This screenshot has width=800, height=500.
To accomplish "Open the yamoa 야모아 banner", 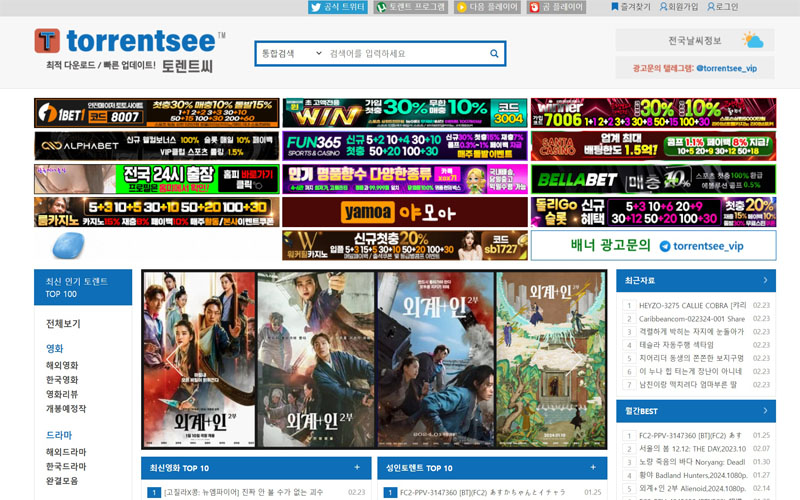I will 405,212.
